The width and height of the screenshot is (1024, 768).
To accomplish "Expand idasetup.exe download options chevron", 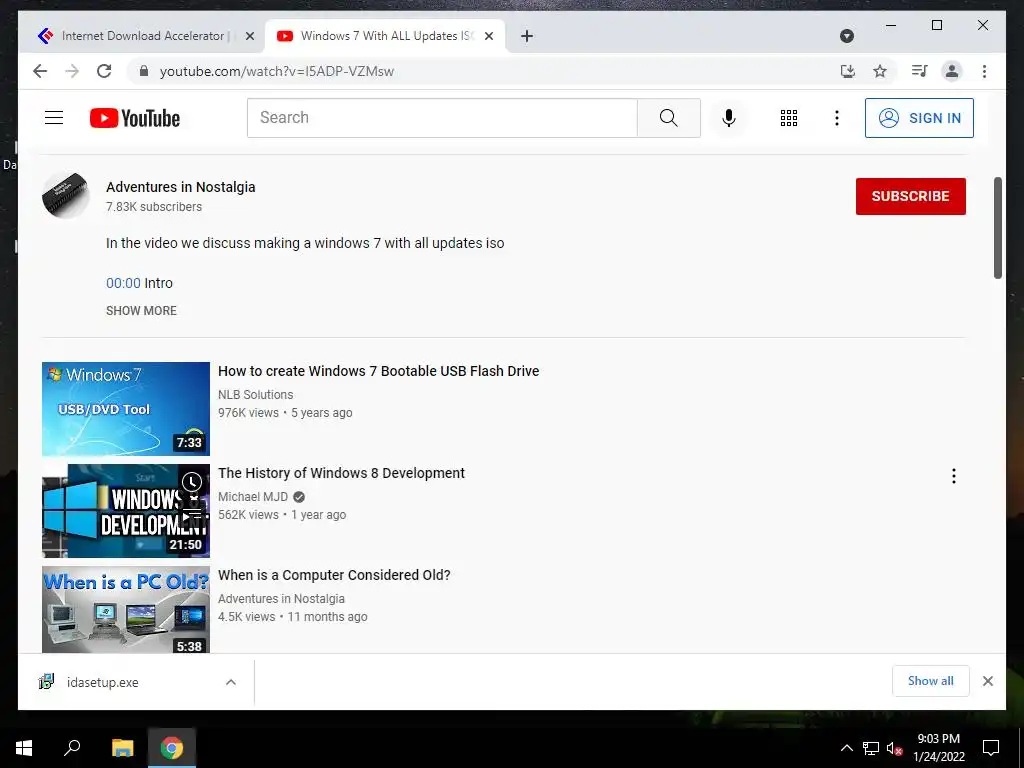I will point(231,682).
